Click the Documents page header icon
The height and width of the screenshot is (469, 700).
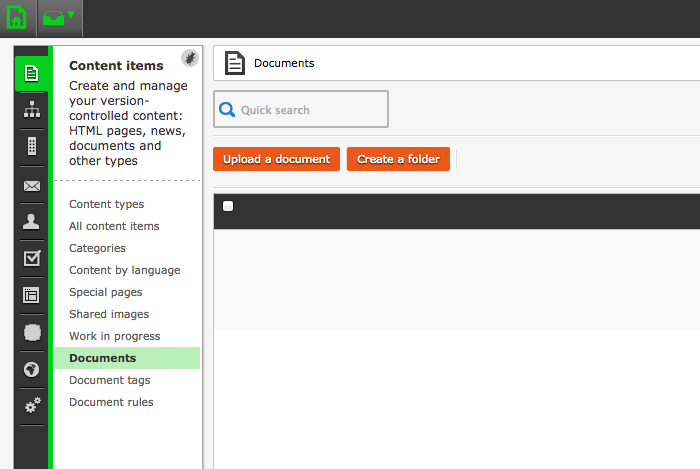click(x=235, y=63)
